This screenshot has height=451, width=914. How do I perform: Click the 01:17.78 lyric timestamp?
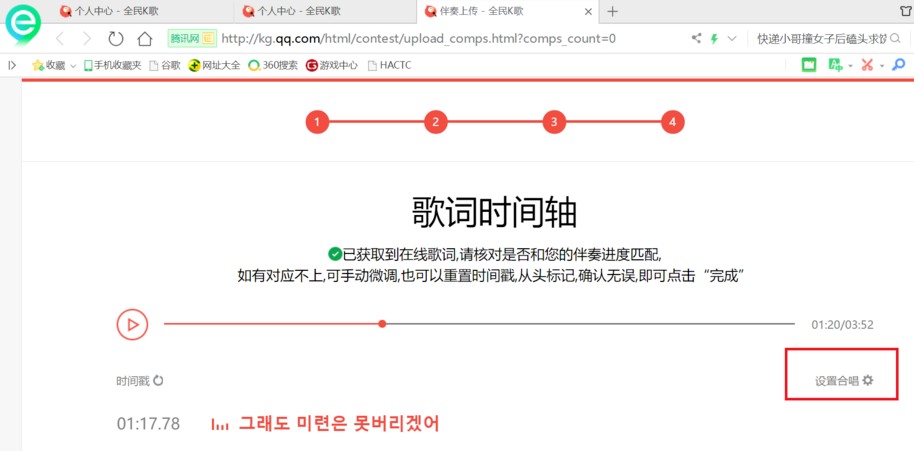(x=148, y=424)
